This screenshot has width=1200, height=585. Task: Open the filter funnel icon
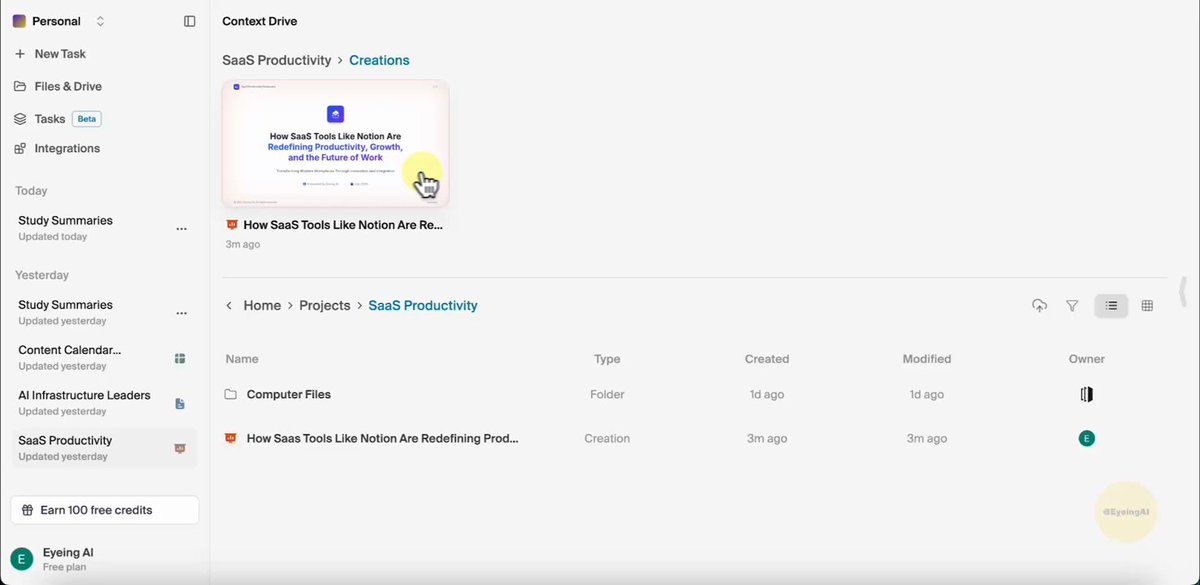pos(1072,306)
